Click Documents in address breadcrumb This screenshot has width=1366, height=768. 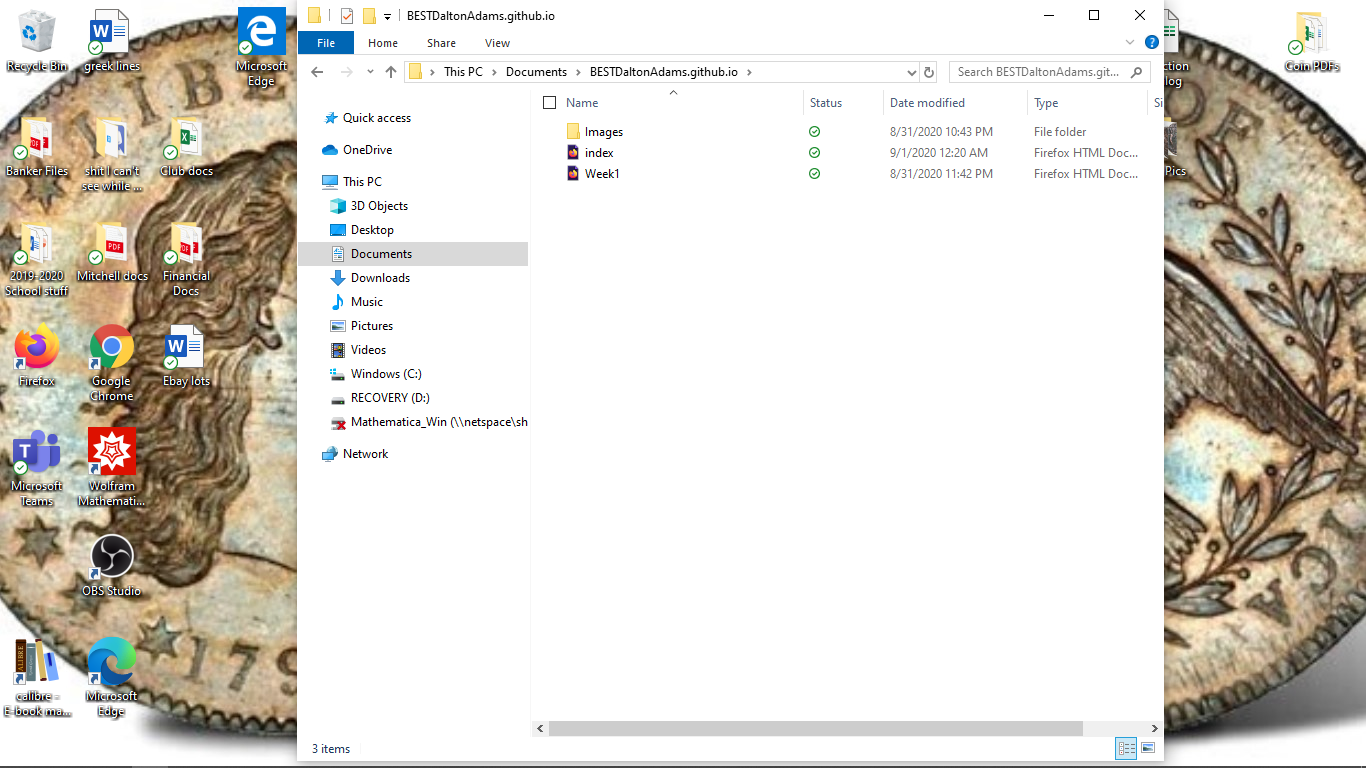536,72
